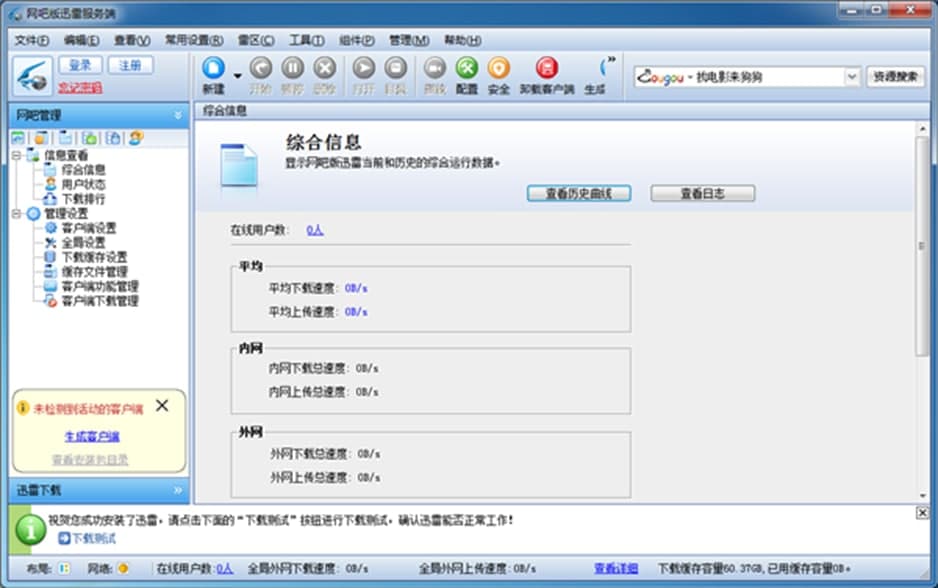Collapse the 信息查看 tree node
938x588 pixels.
[x=17, y=156]
